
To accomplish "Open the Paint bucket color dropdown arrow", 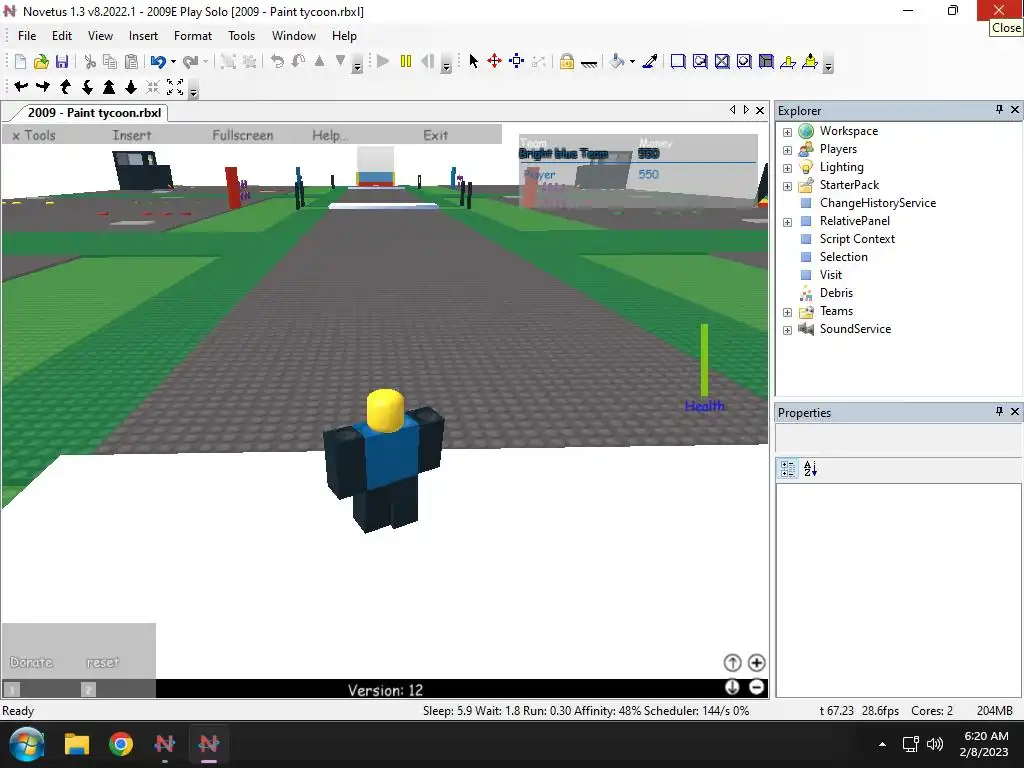I will click(632, 61).
